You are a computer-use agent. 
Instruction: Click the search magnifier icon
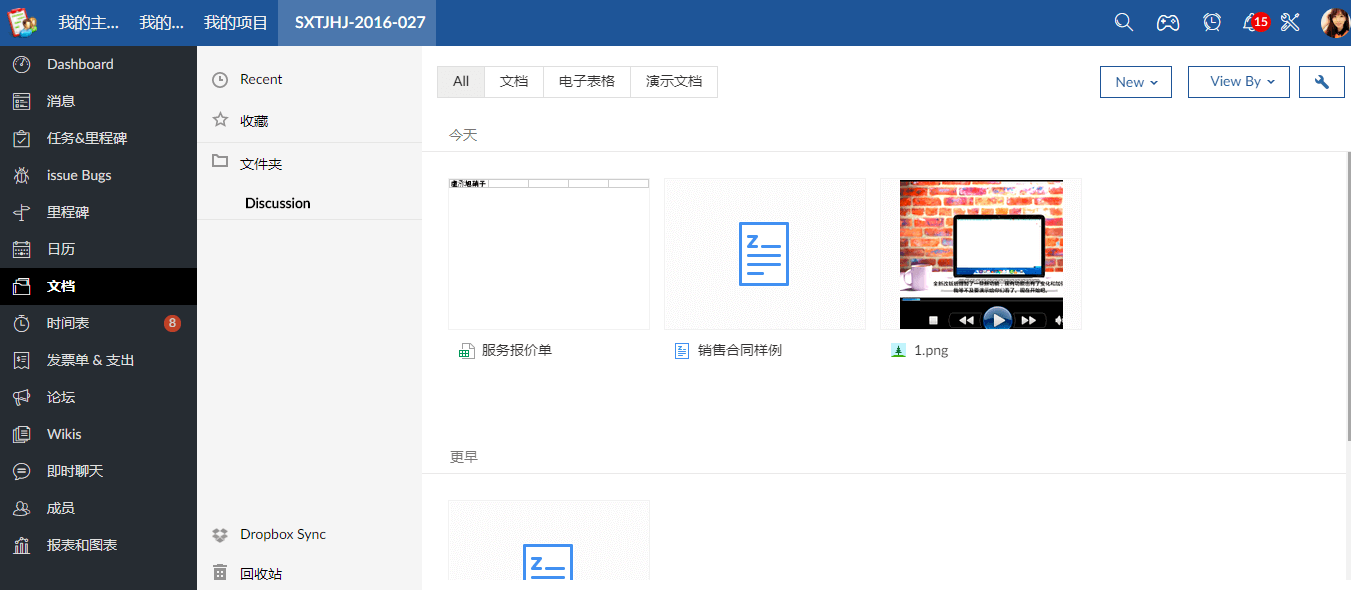[1124, 22]
